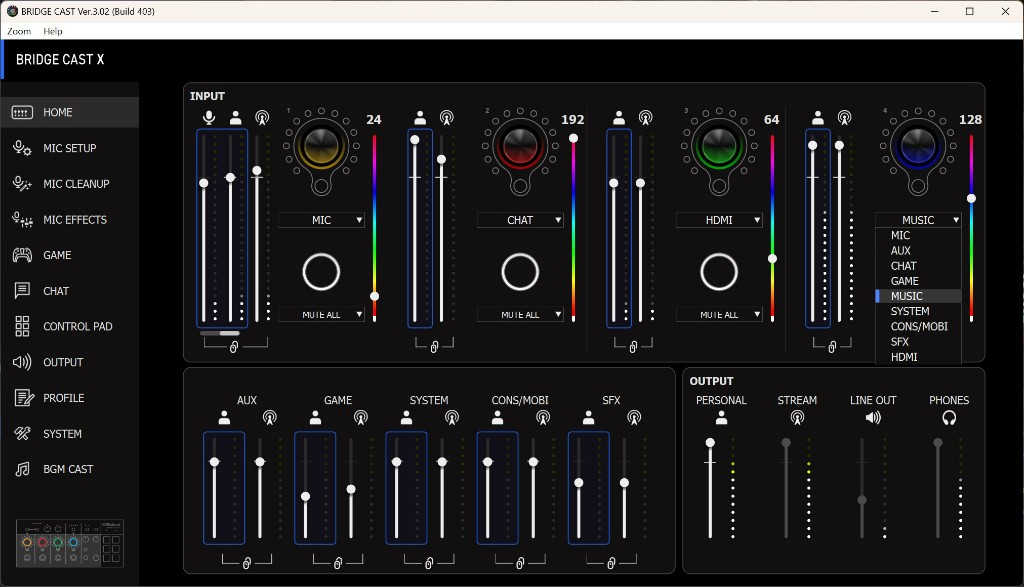
Task: Open the PROFILE page
Action: pyautogui.click(x=62, y=398)
